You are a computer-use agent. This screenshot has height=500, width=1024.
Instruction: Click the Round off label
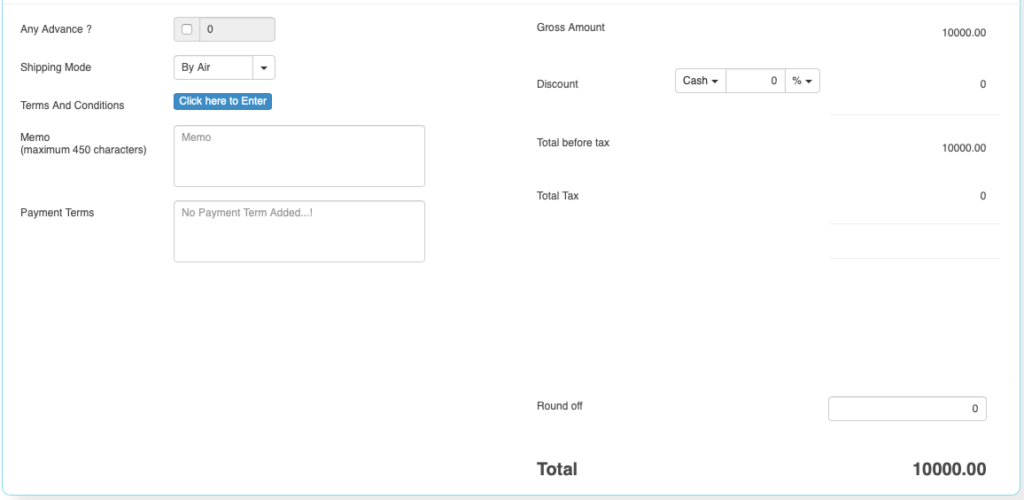pyautogui.click(x=560, y=406)
